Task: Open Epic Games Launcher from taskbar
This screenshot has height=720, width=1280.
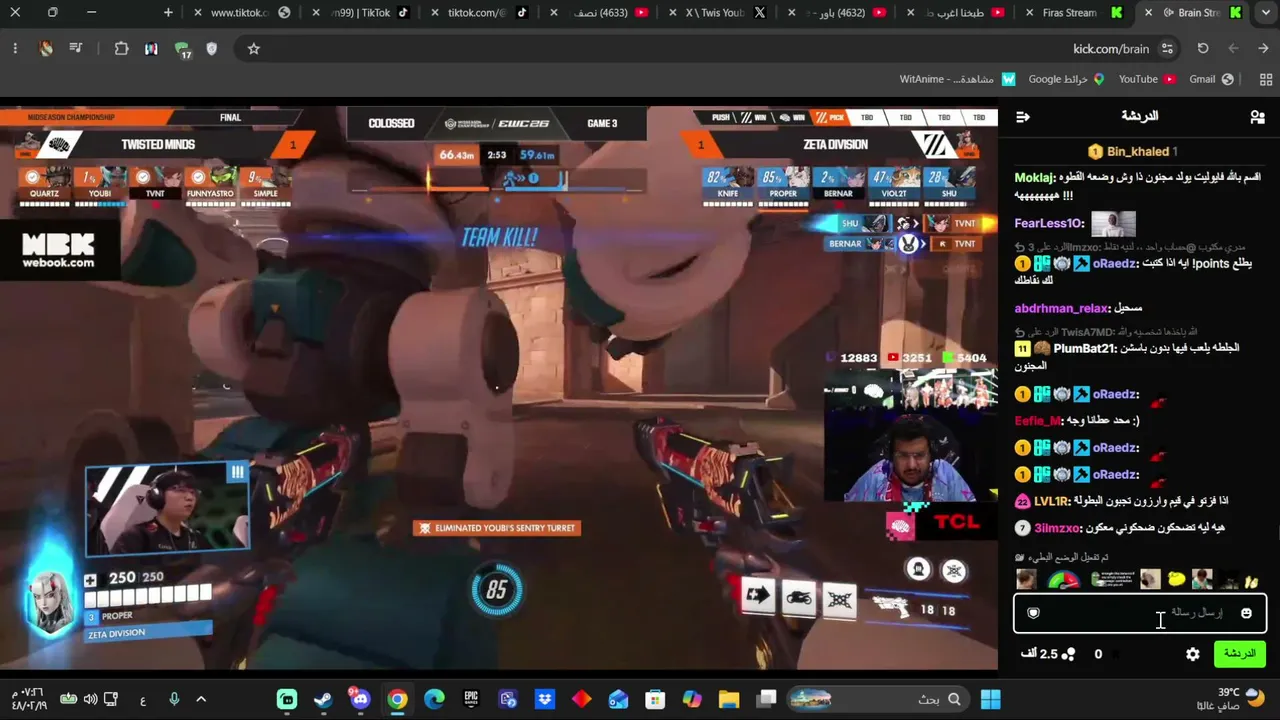Action: click(x=471, y=699)
